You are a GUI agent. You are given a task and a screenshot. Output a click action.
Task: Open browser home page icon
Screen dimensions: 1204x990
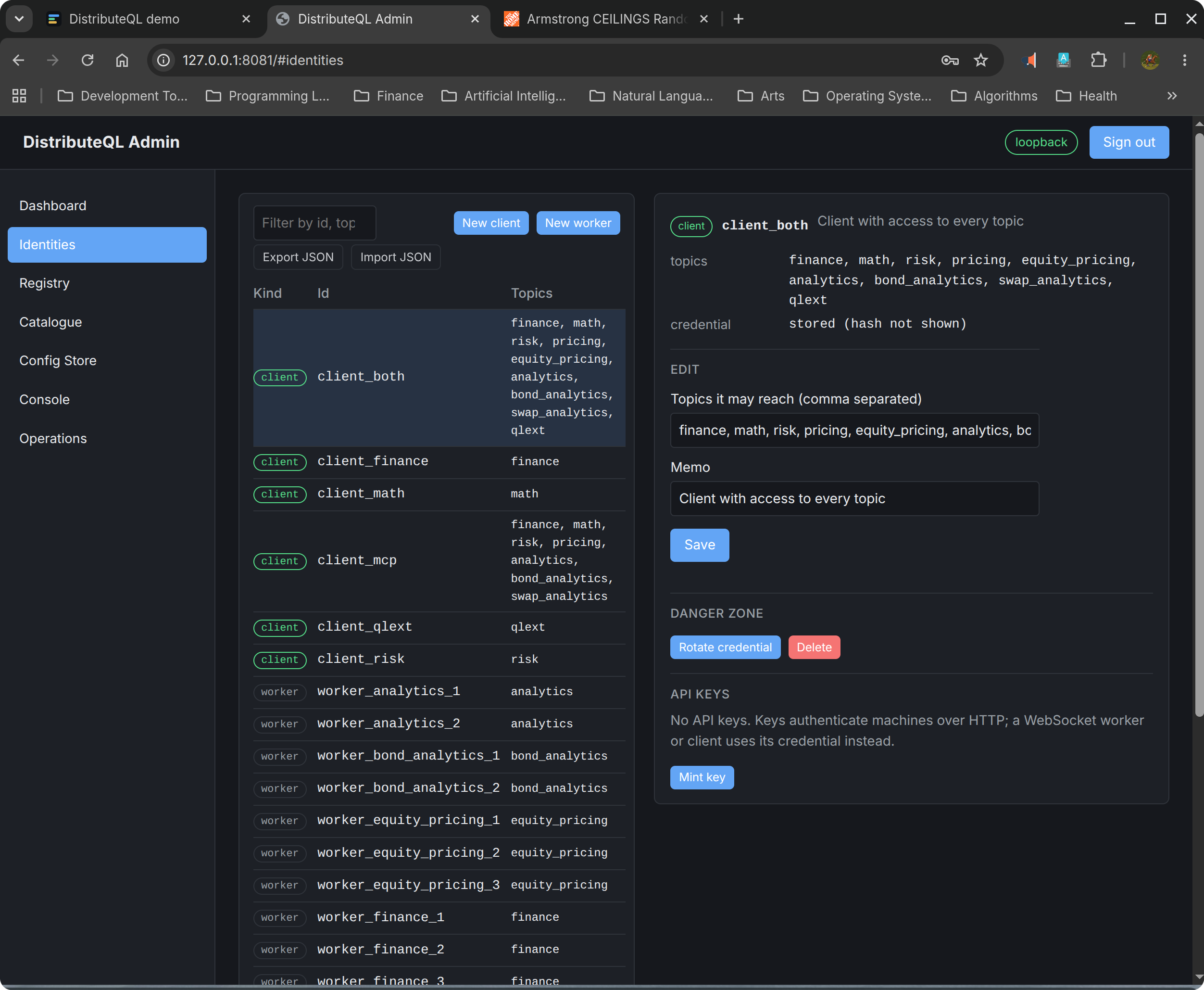point(122,60)
